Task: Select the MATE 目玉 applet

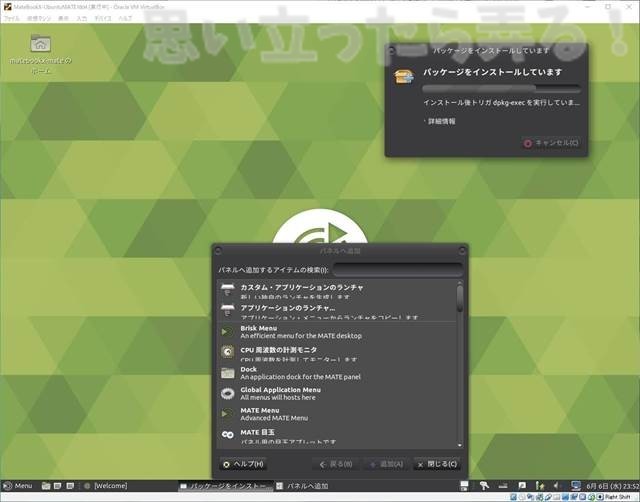Action: click(338, 435)
